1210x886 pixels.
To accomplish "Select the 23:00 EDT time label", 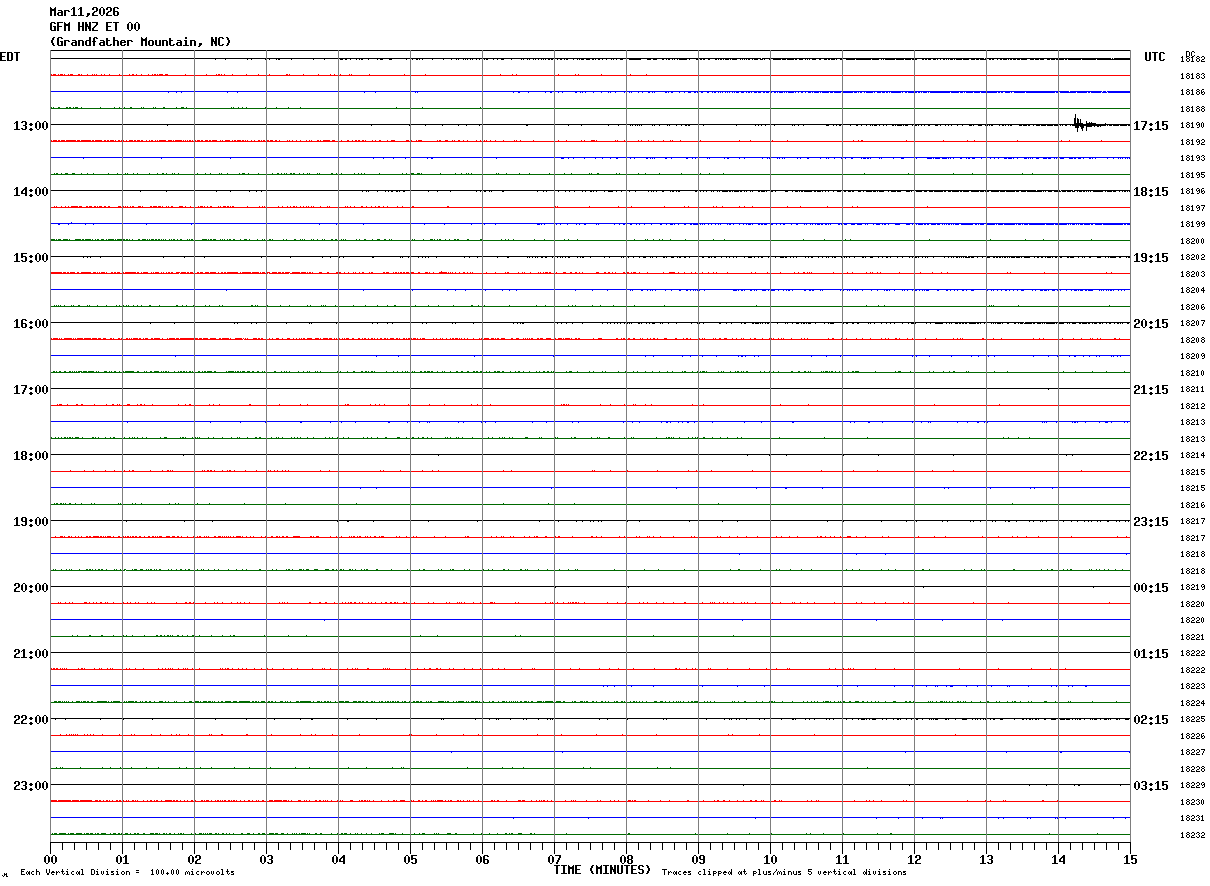I will 30,786.
